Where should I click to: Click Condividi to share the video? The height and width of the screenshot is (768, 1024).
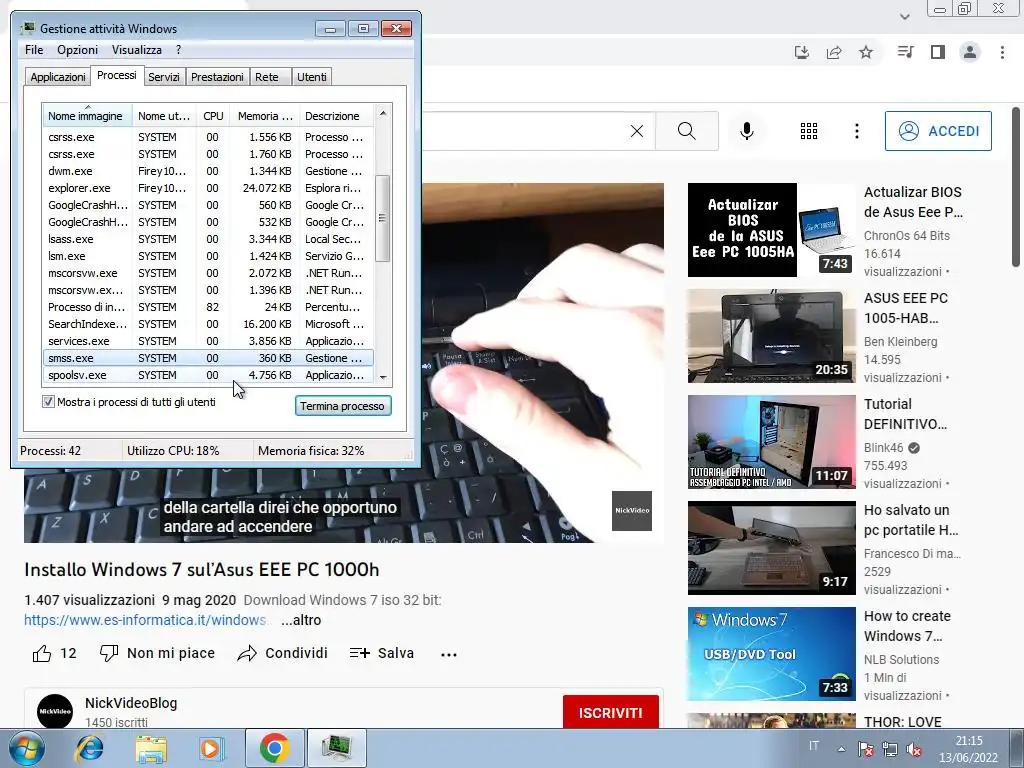coord(282,653)
